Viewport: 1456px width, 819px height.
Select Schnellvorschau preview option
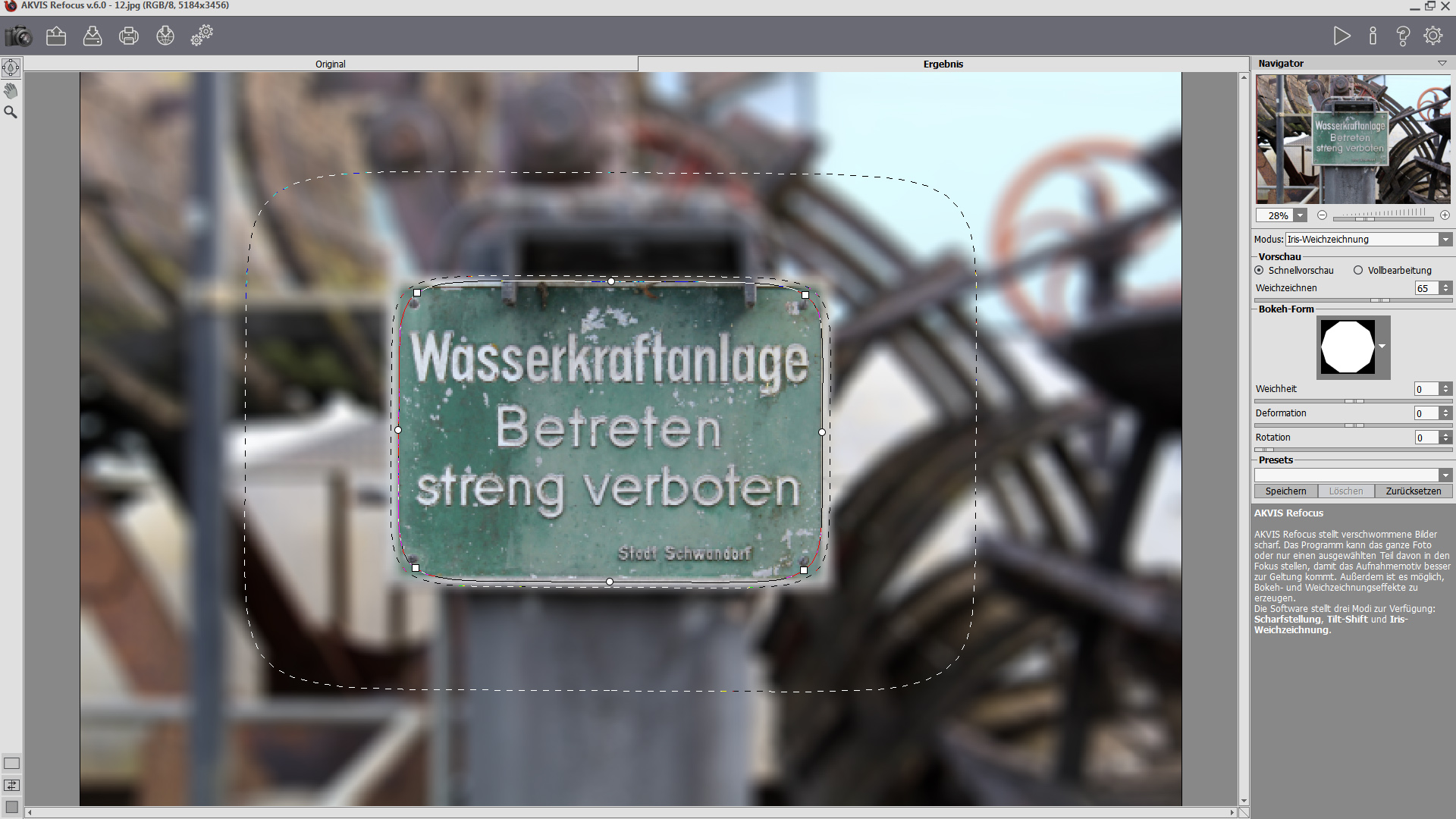tap(1260, 271)
